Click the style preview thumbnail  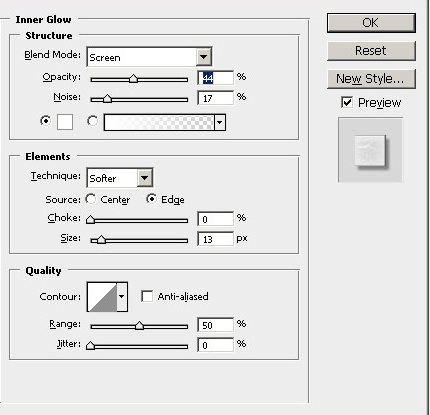(x=370, y=150)
